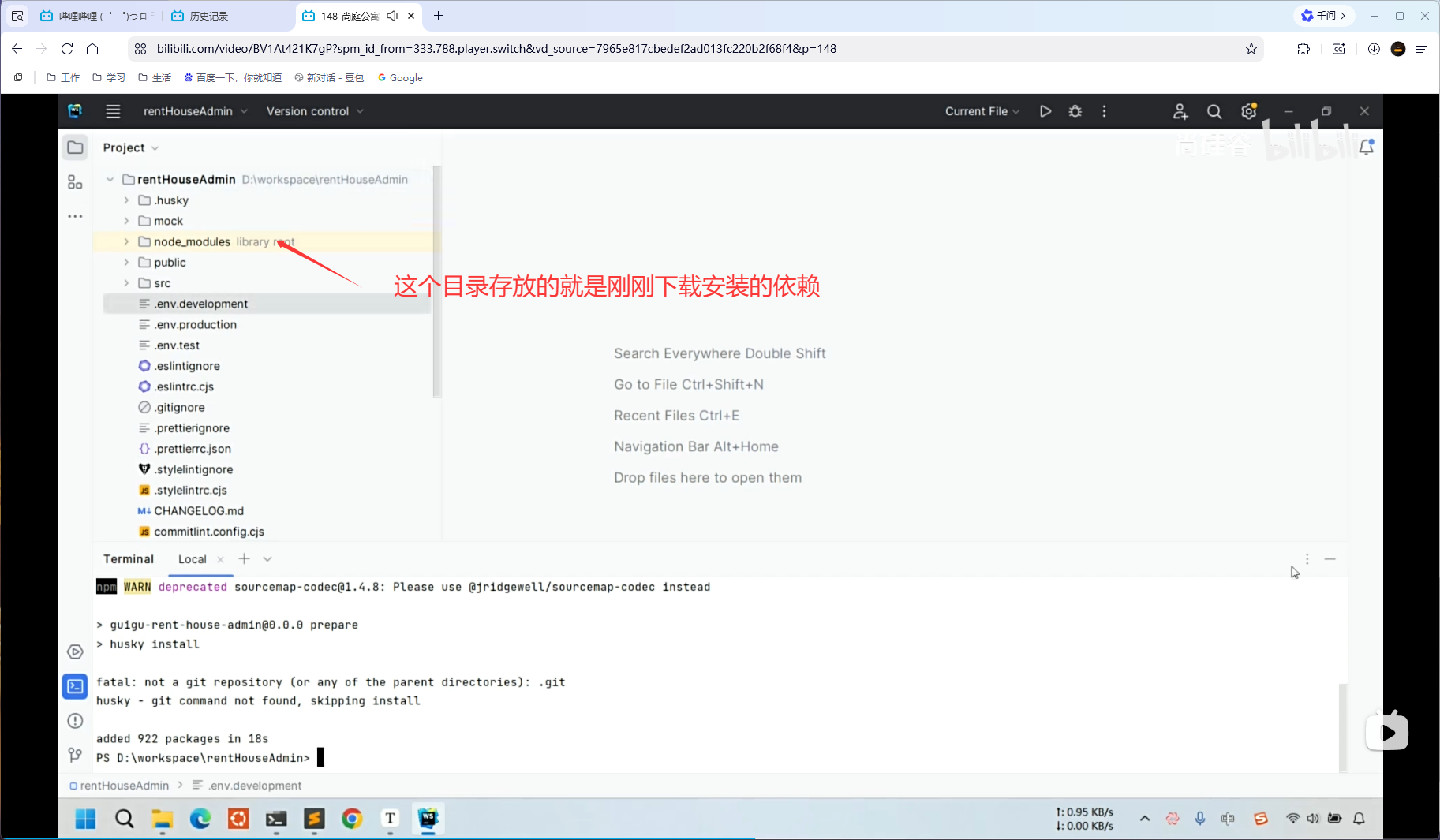
Task: Open Microsoft Edge from the taskbar
Action: coord(200,819)
